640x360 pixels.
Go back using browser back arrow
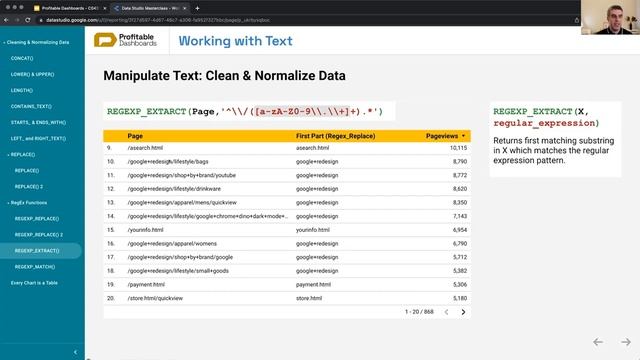point(7,20)
